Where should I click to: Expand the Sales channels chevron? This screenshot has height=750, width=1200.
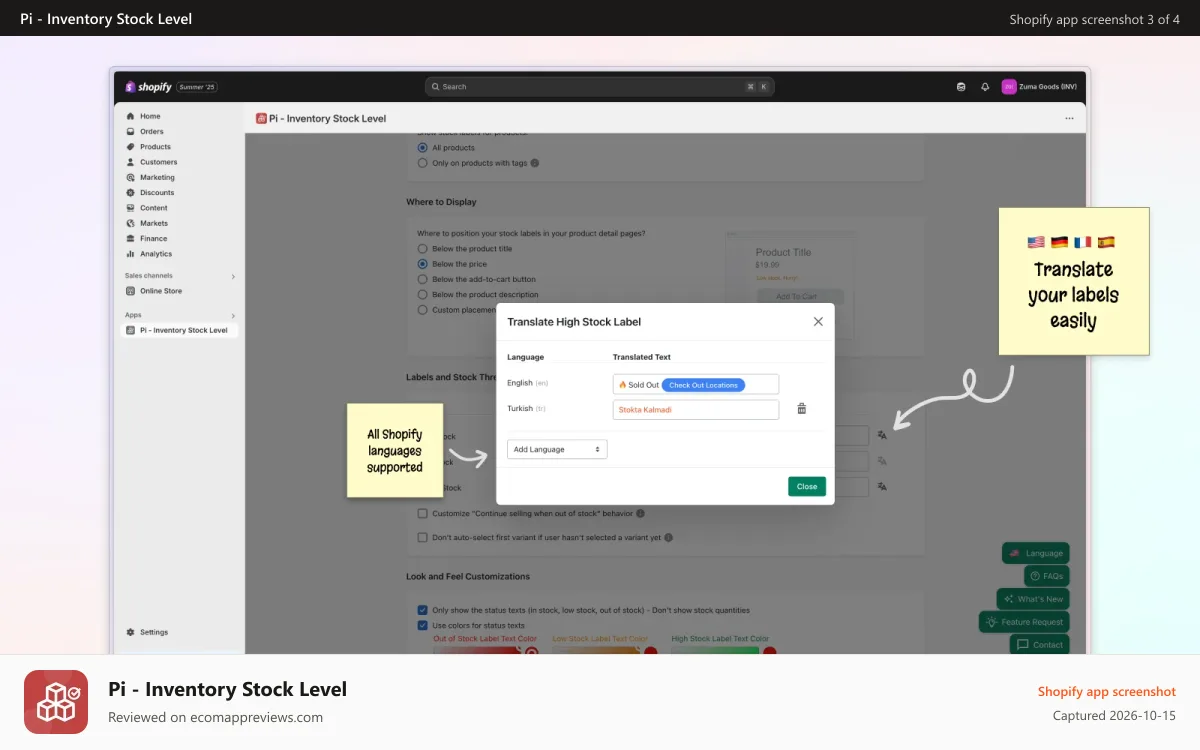[x=233, y=276]
